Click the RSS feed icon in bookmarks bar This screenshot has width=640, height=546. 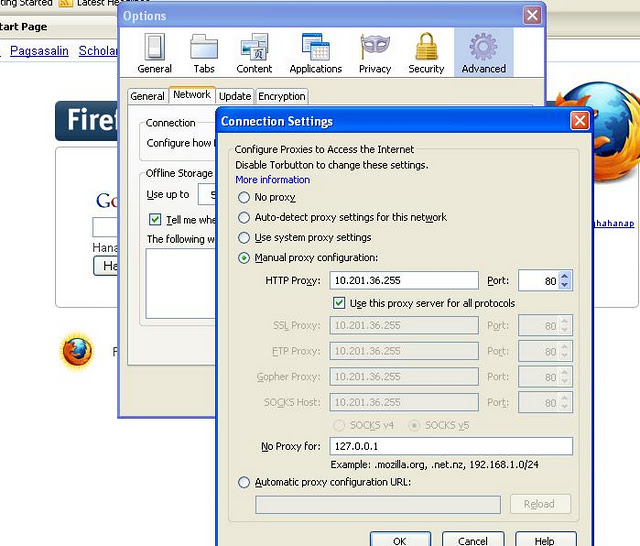(x=65, y=3)
